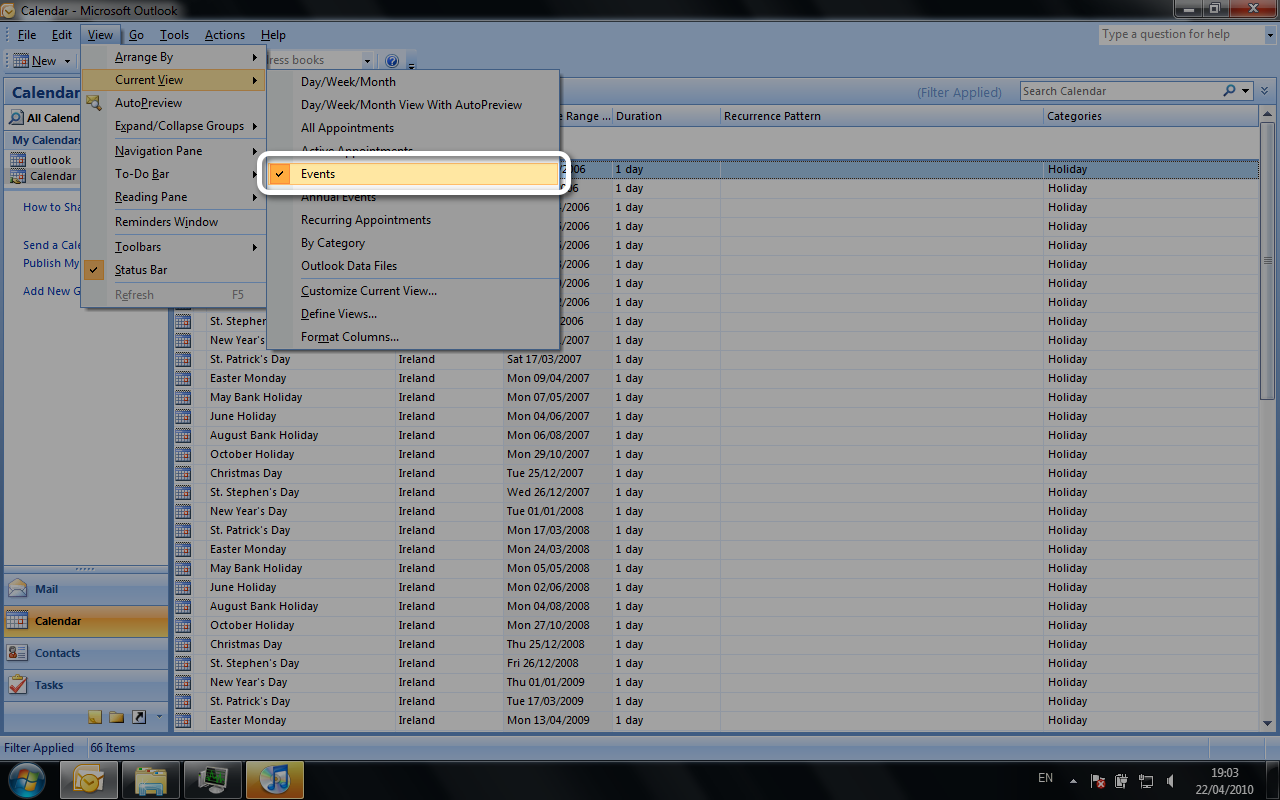The image size is (1280, 800).
Task: Click the All Calendar Items search icon
Action: pos(17,118)
